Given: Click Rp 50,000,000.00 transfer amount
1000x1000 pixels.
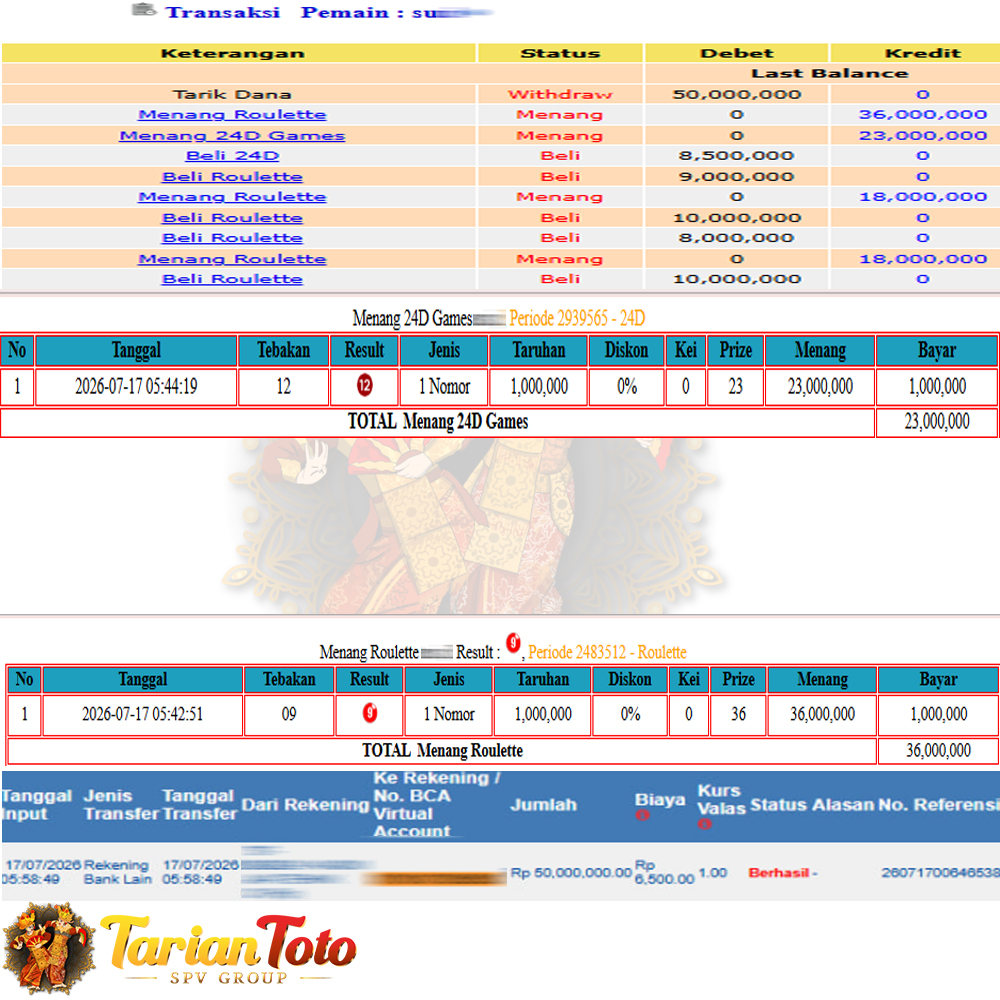Looking at the screenshot, I should click(x=571, y=872).
